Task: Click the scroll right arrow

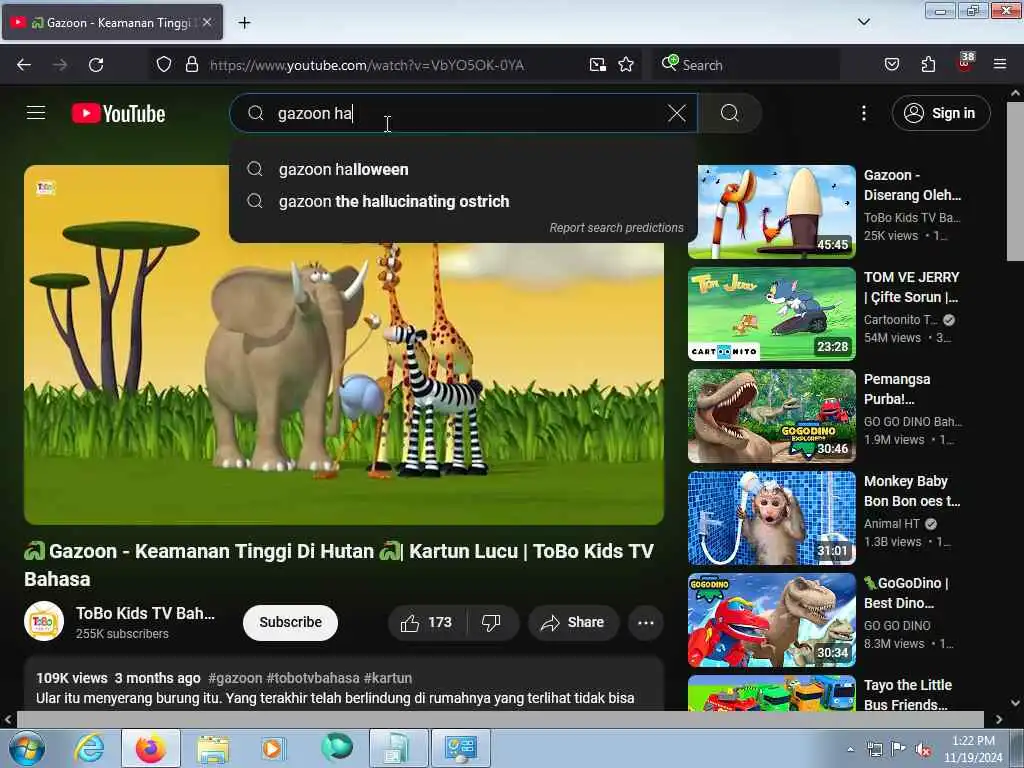Action: 999,720
